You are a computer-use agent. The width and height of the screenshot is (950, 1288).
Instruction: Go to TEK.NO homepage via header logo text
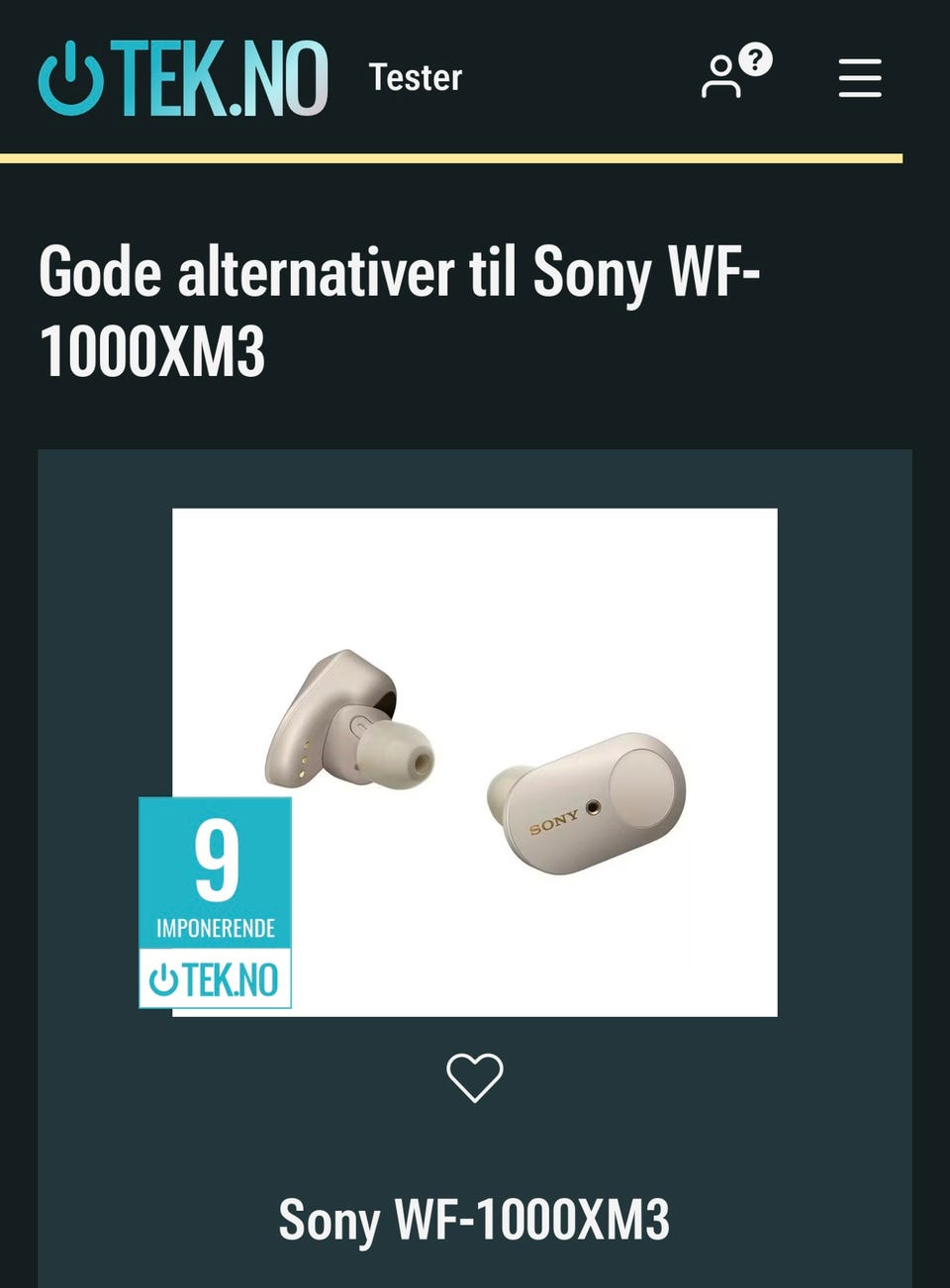(218, 77)
